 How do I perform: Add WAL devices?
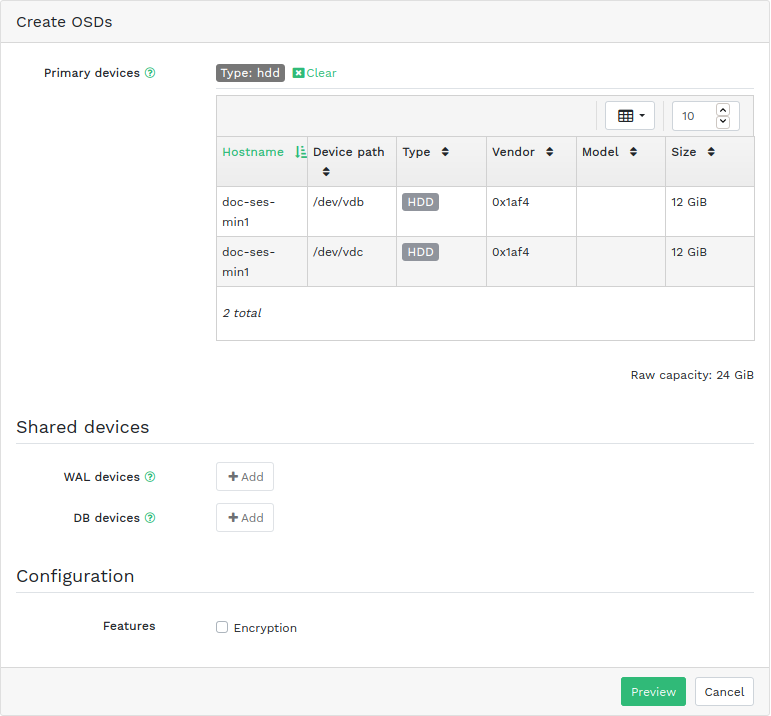245,477
